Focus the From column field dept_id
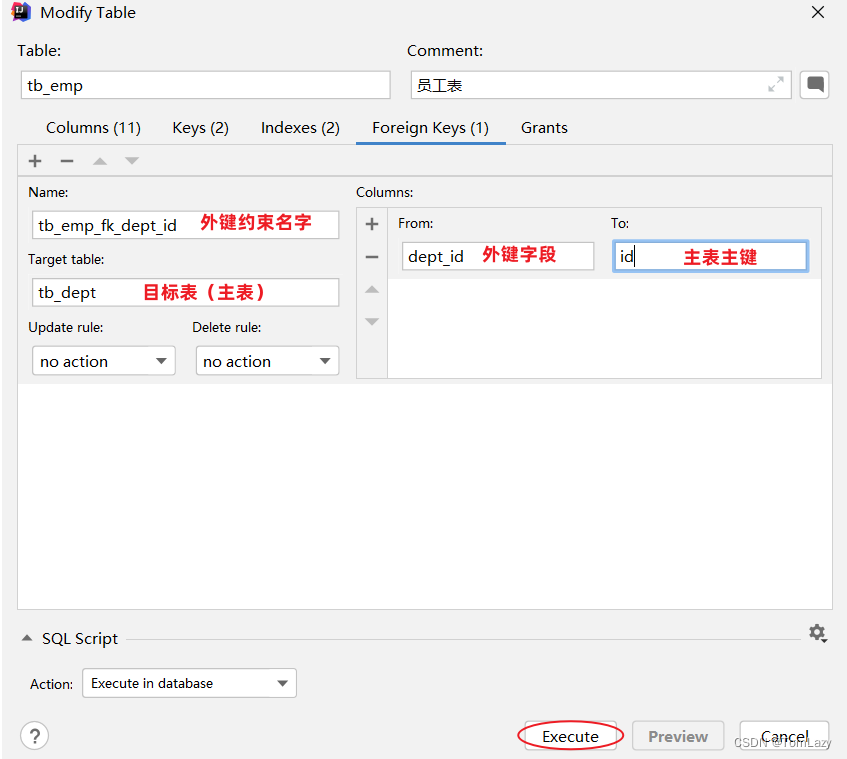 pos(498,256)
